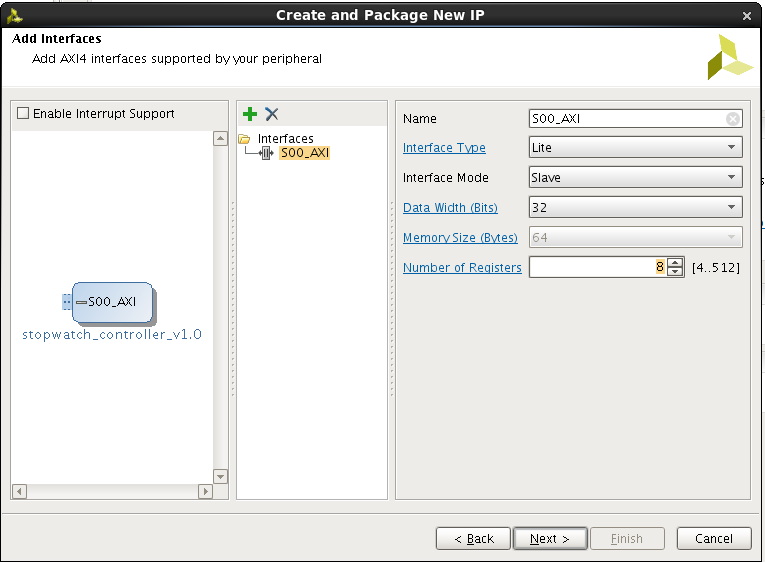
Task: Select the Interfaces root tree node
Action: coord(285,139)
